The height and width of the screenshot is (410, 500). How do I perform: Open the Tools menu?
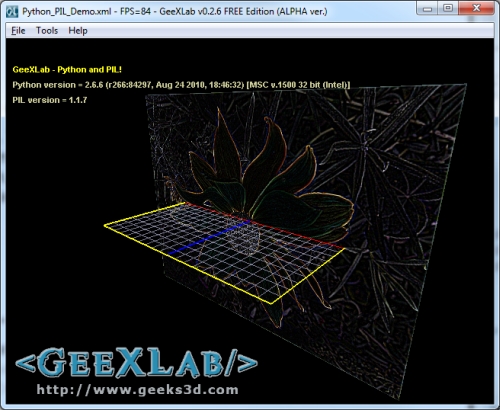pyautogui.click(x=47, y=31)
